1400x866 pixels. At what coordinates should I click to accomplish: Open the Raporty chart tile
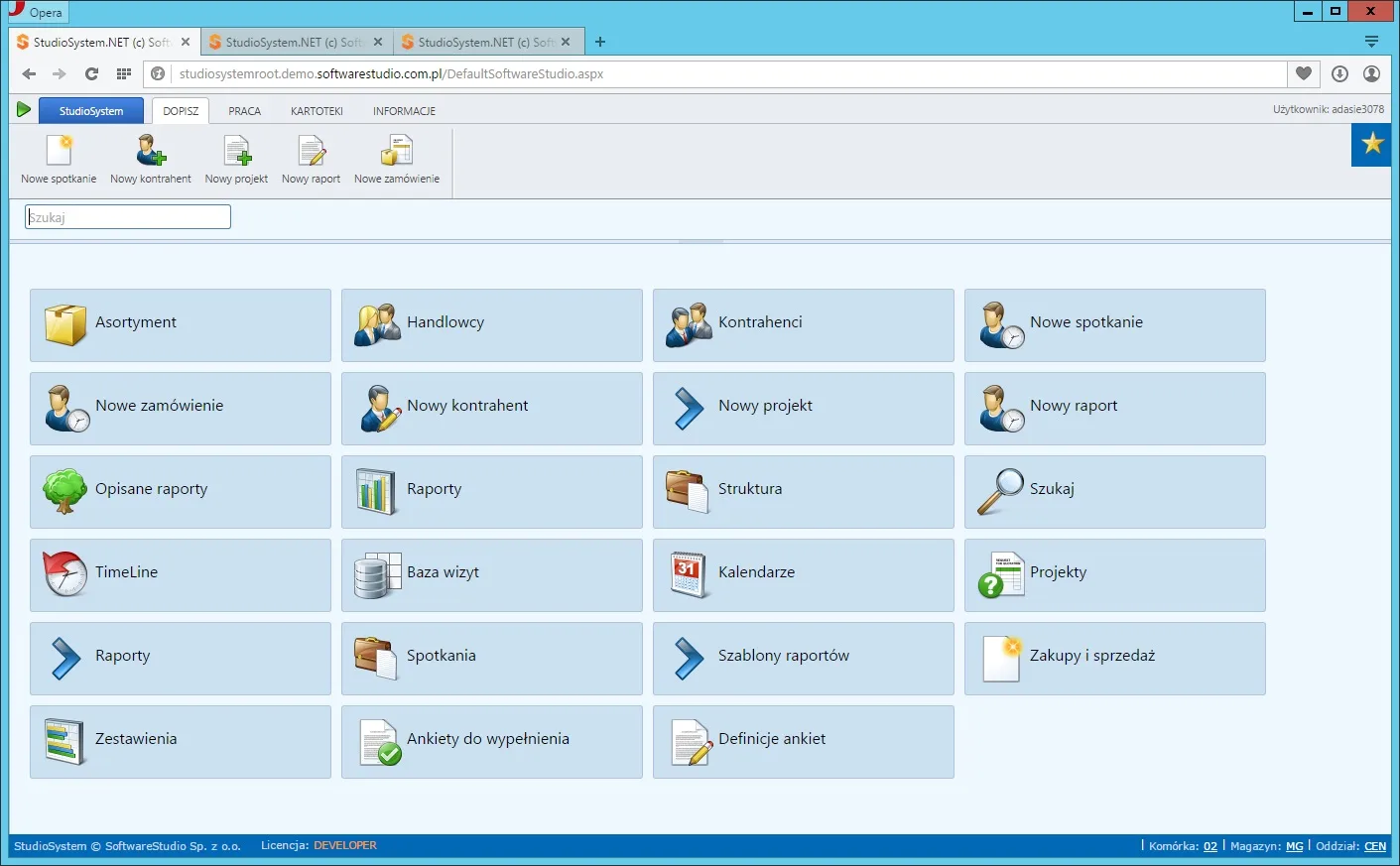coord(492,492)
